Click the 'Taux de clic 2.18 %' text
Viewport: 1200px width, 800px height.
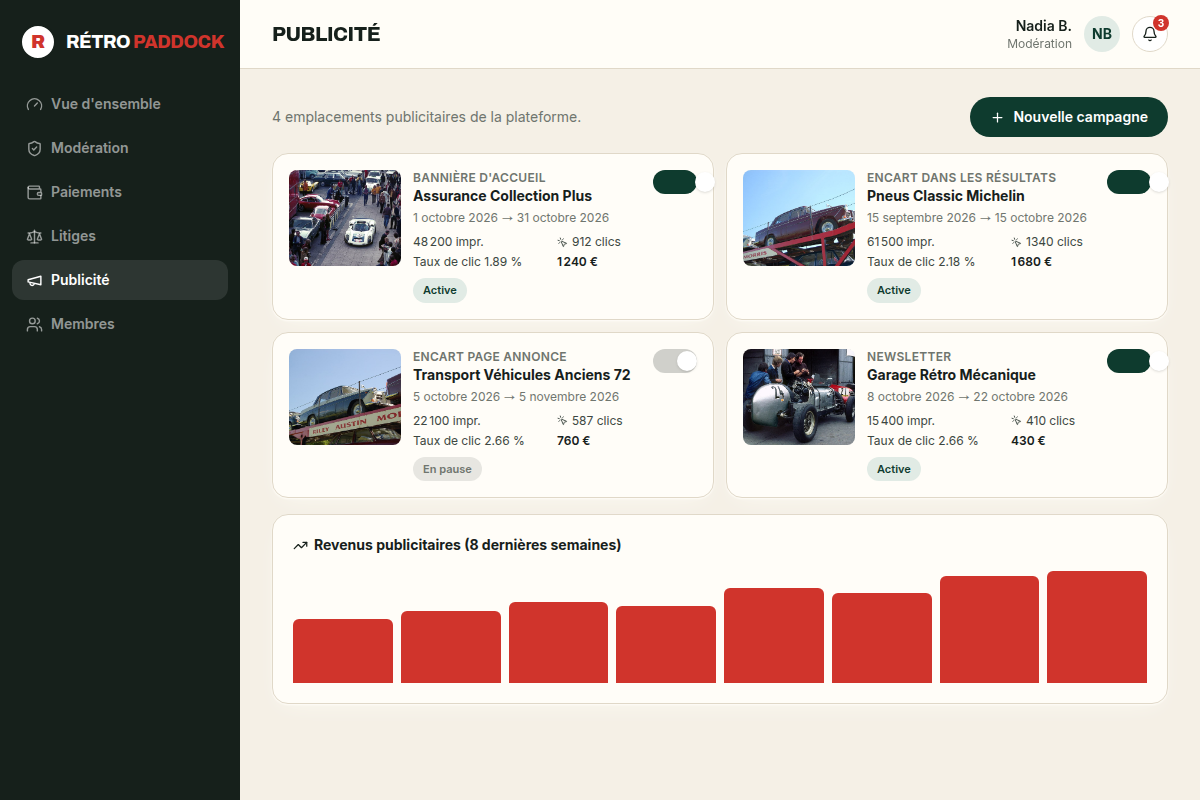click(922, 262)
